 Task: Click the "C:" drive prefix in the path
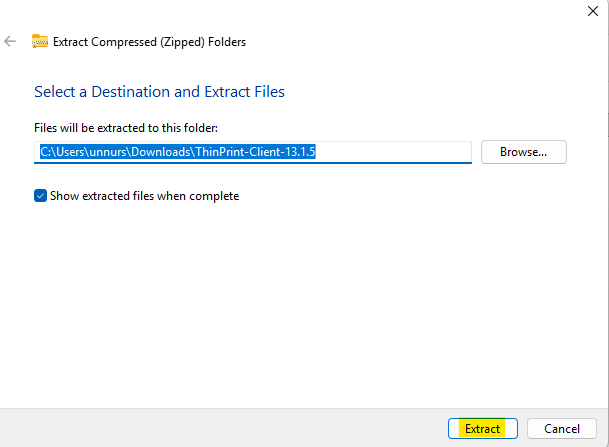pos(46,152)
